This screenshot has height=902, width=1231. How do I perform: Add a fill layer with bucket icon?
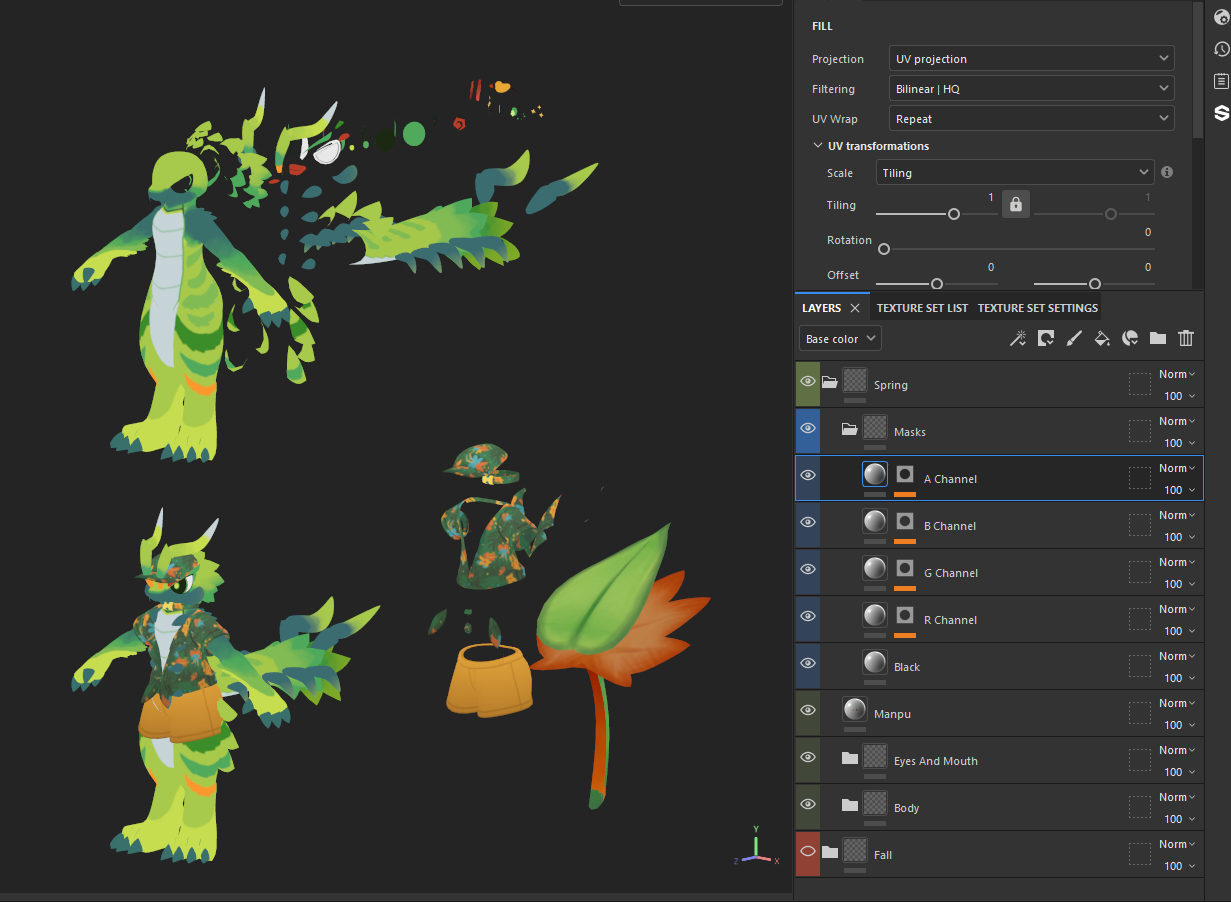click(x=1102, y=339)
